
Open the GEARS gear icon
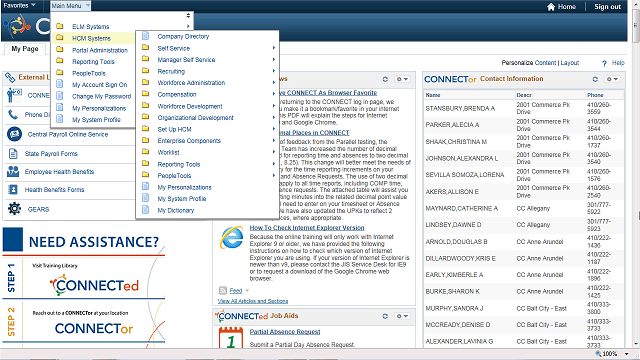click(14, 209)
